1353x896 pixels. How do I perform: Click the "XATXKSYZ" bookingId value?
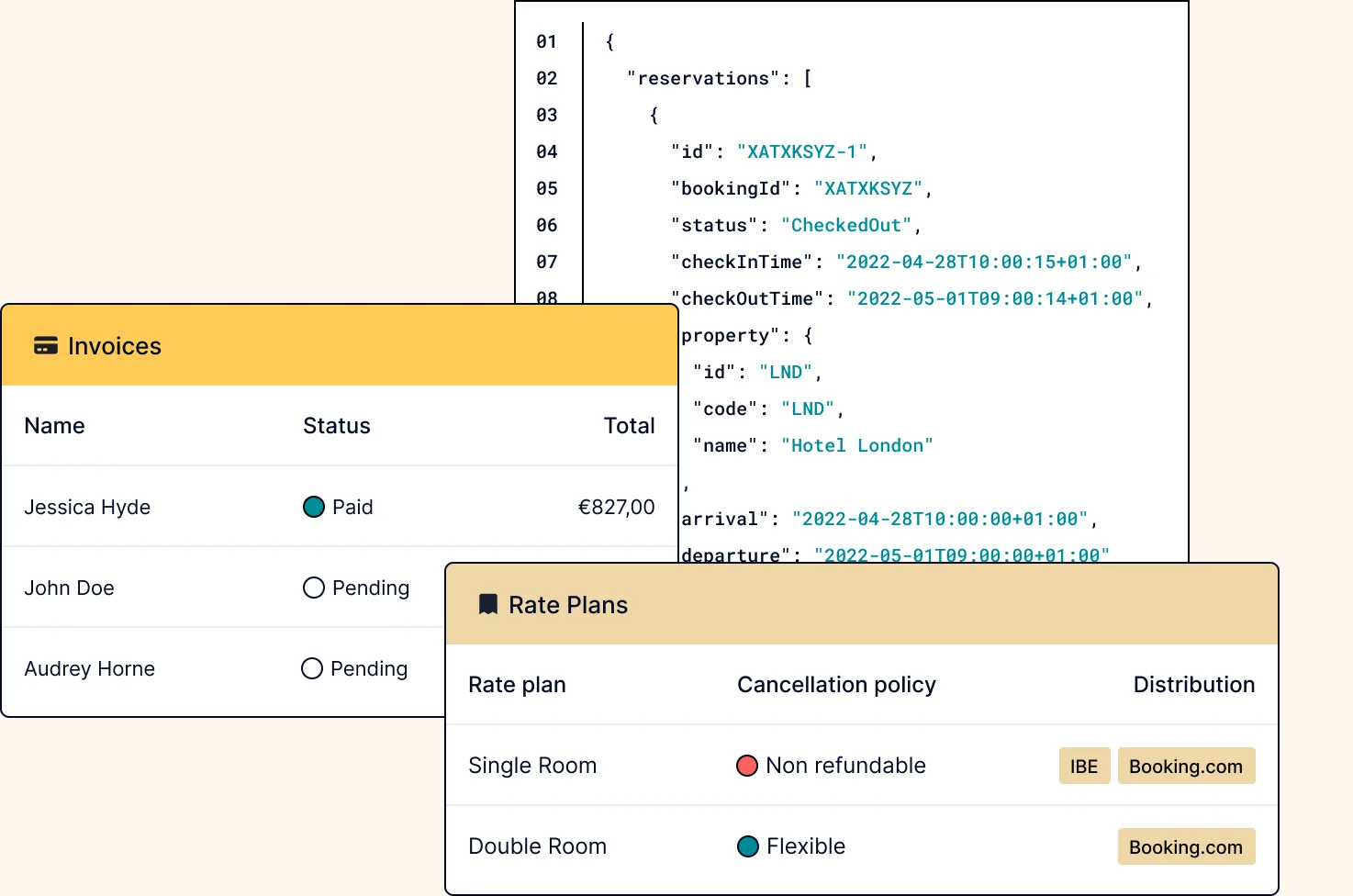click(868, 188)
